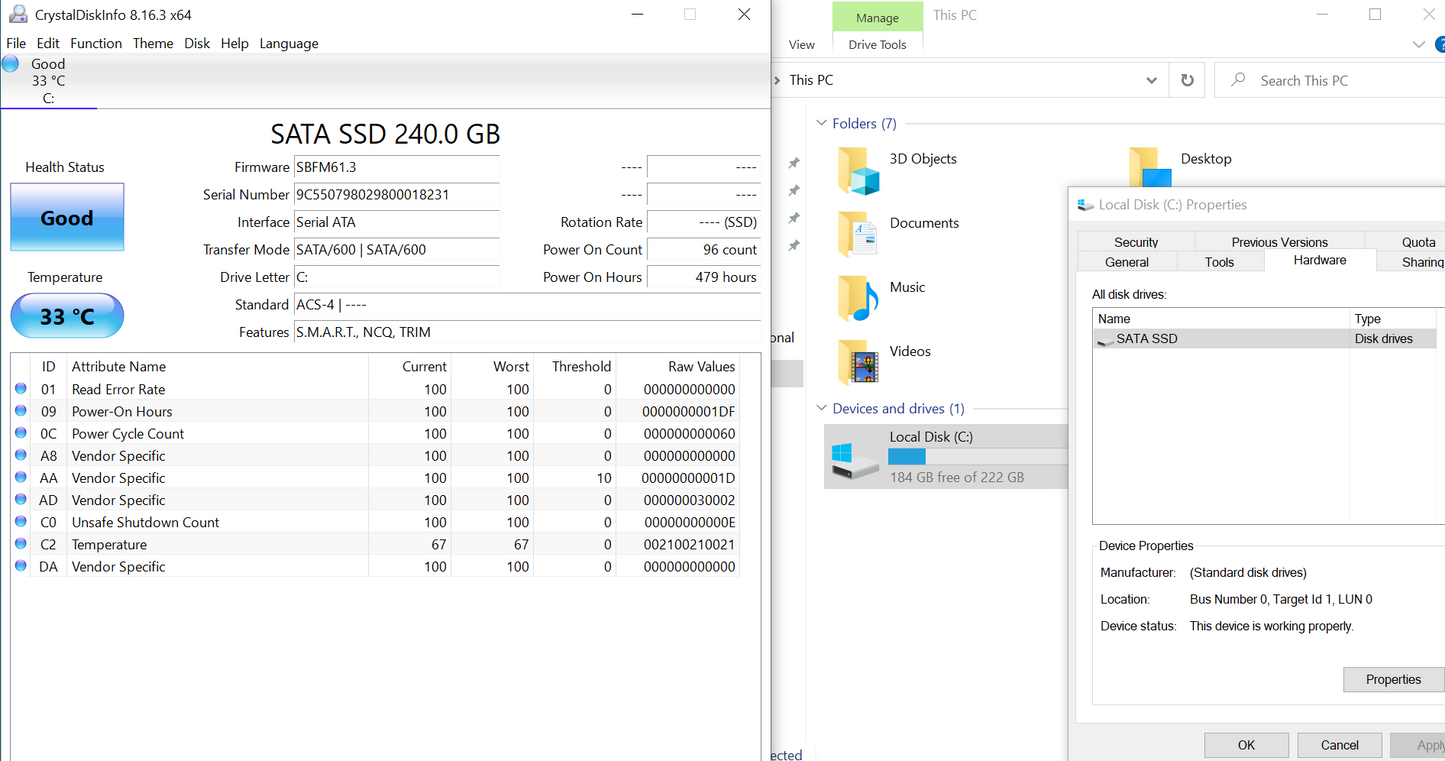Screen dimensions: 1445x761
Task: Collapse the Folders (7) group
Action: coord(822,123)
